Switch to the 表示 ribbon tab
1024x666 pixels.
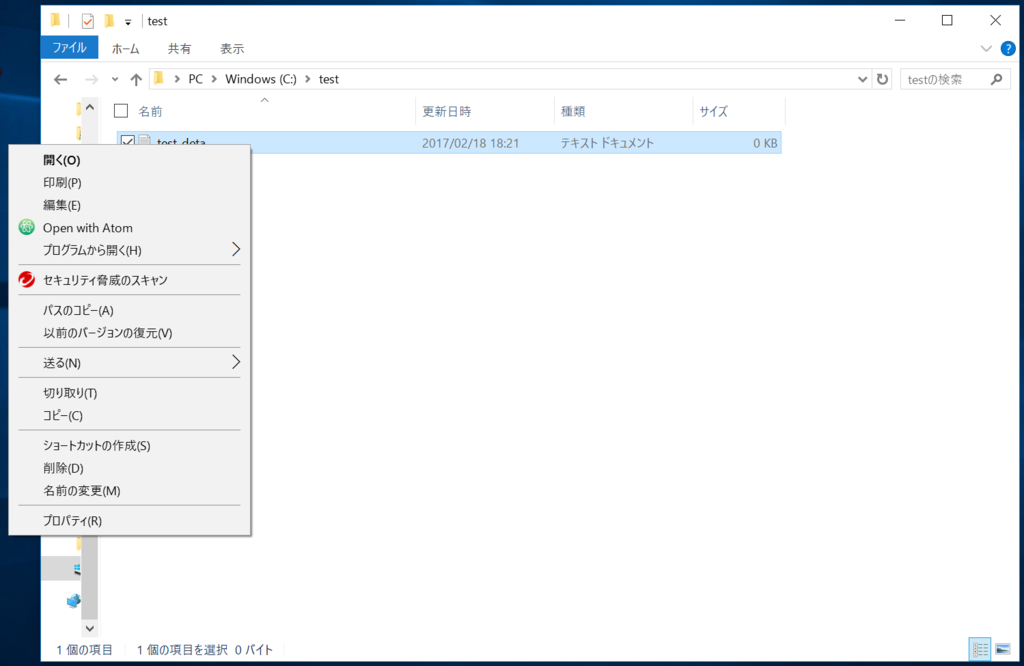point(232,48)
